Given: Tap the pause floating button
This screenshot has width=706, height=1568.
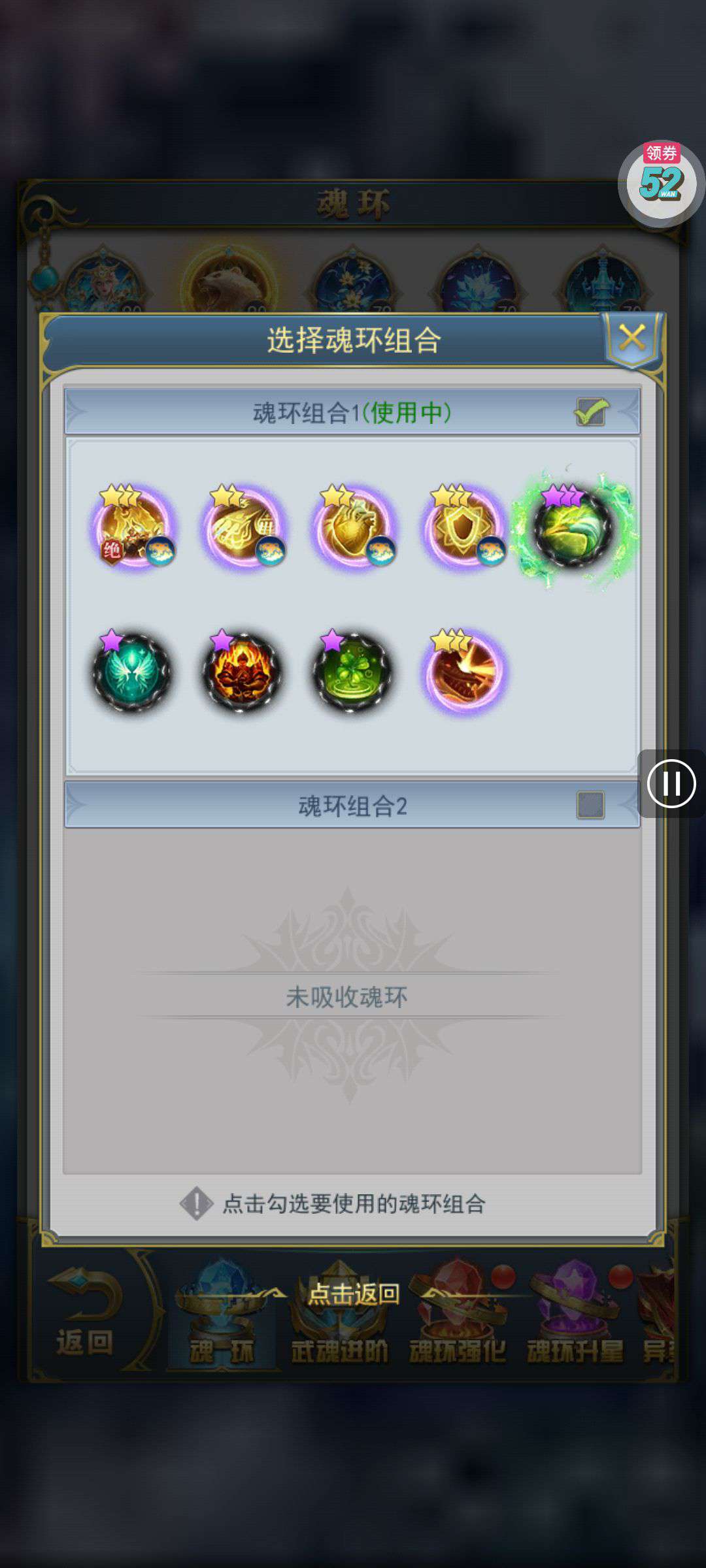Looking at the screenshot, I should (671, 783).
